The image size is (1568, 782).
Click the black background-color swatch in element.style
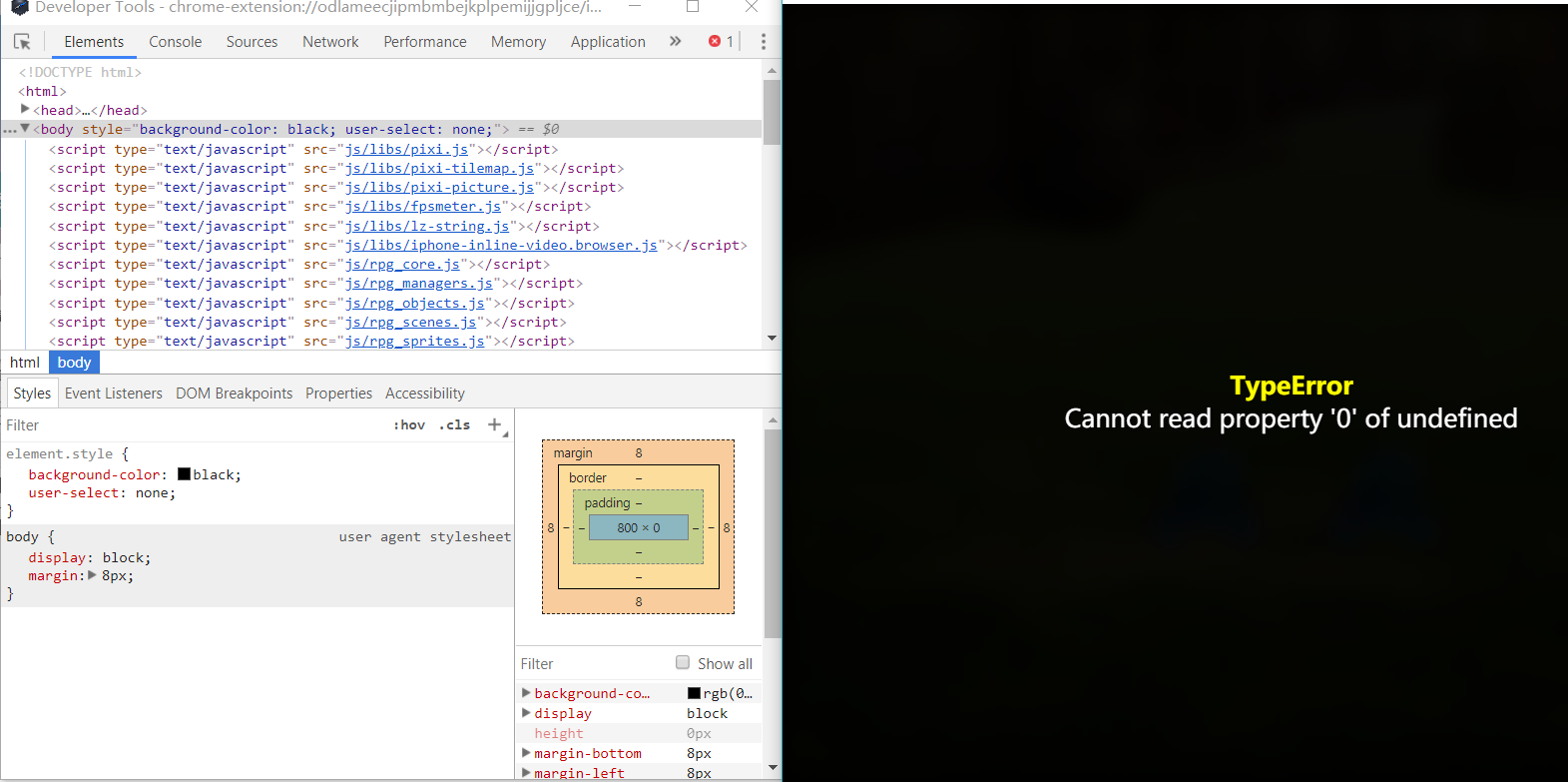point(184,473)
